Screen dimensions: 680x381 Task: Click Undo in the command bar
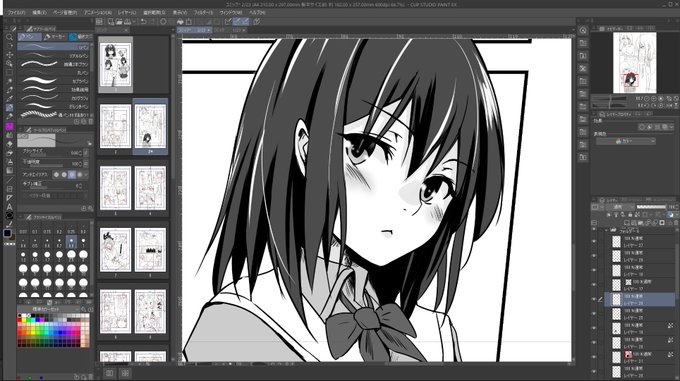(x=143, y=21)
